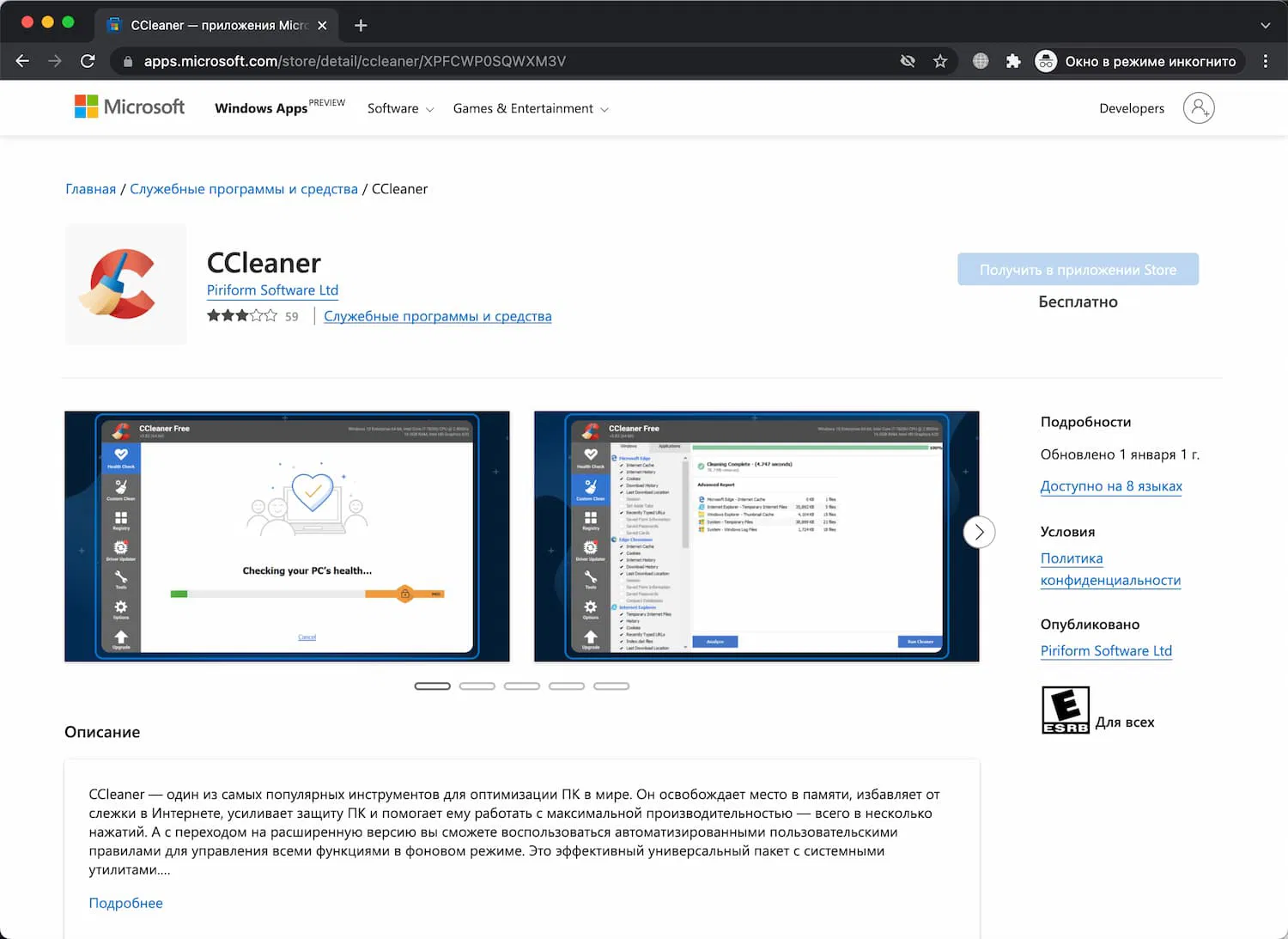Expand description with Подробнее
Screen dimensions: 1288x939
[x=125, y=903]
